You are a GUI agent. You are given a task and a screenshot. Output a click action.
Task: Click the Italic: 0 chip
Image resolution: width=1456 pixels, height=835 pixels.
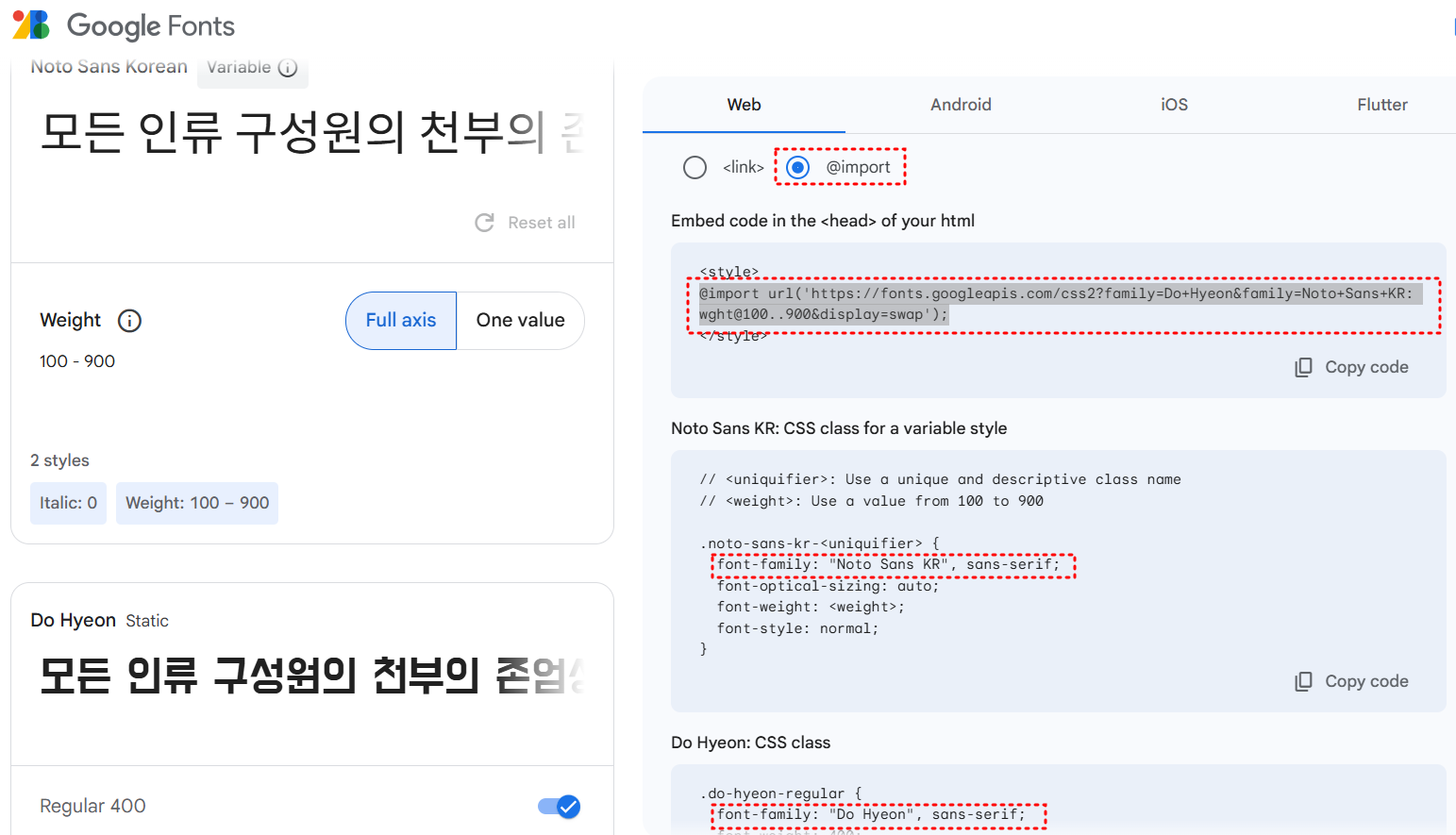(68, 503)
